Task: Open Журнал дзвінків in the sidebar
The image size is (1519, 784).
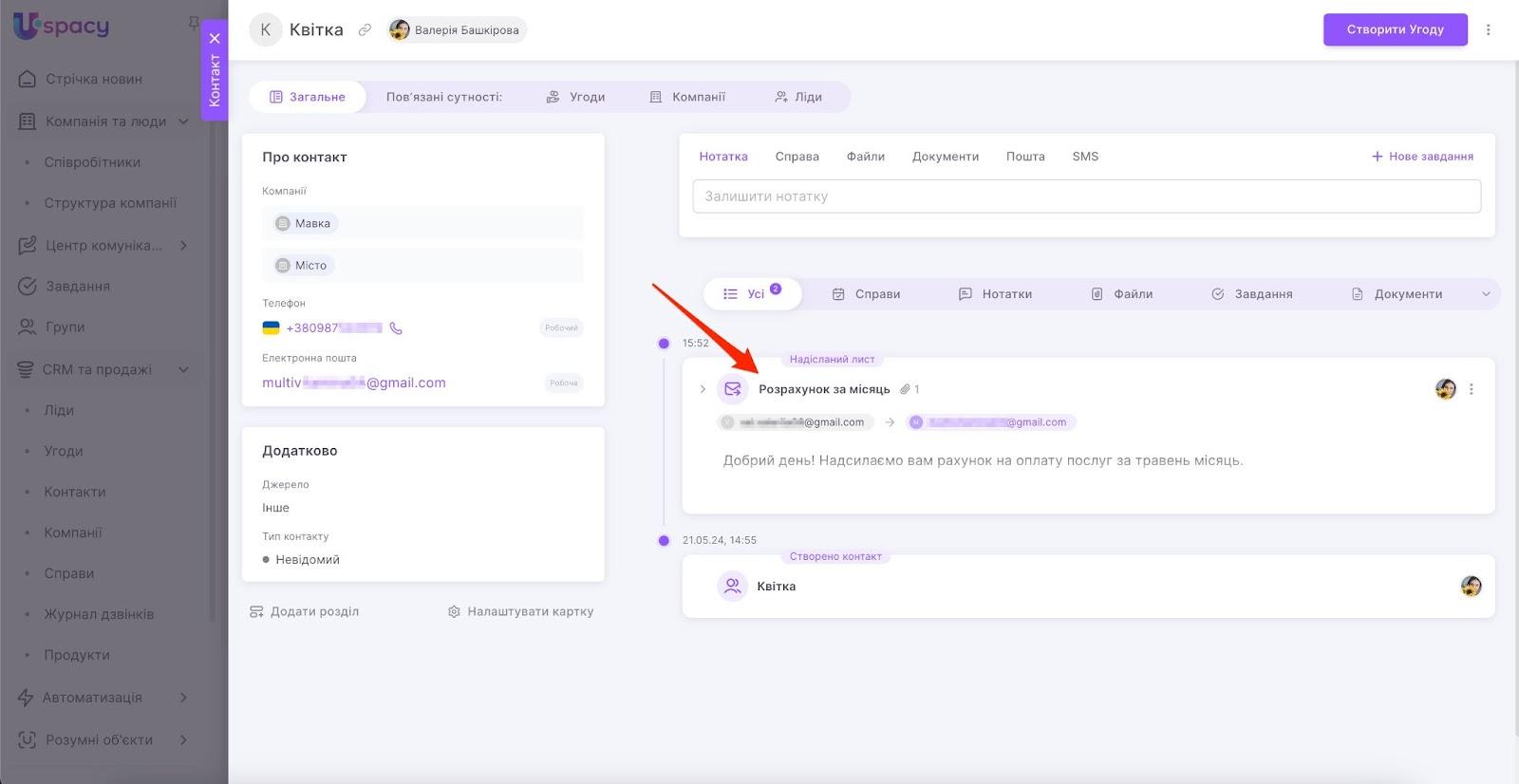Action: click(x=99, y=615)
